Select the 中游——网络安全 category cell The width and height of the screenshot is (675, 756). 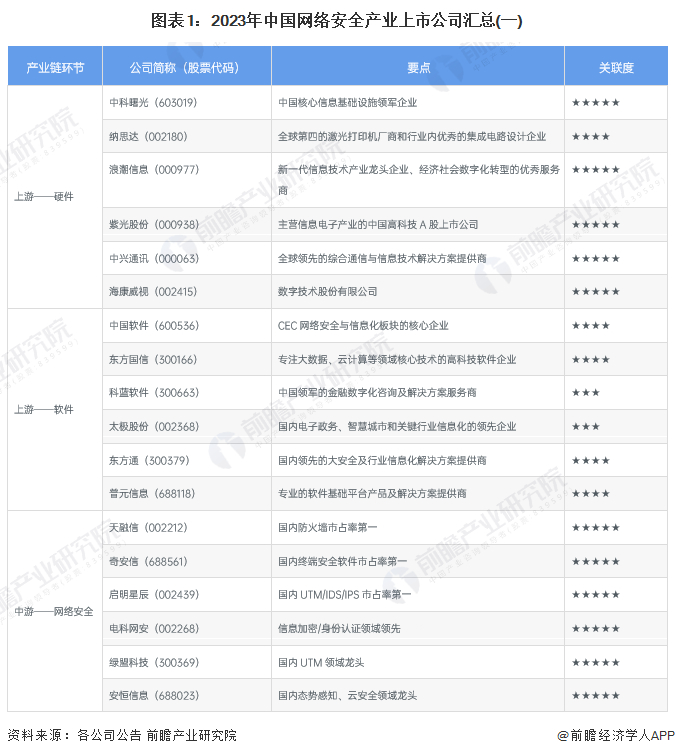click(55, 611)
